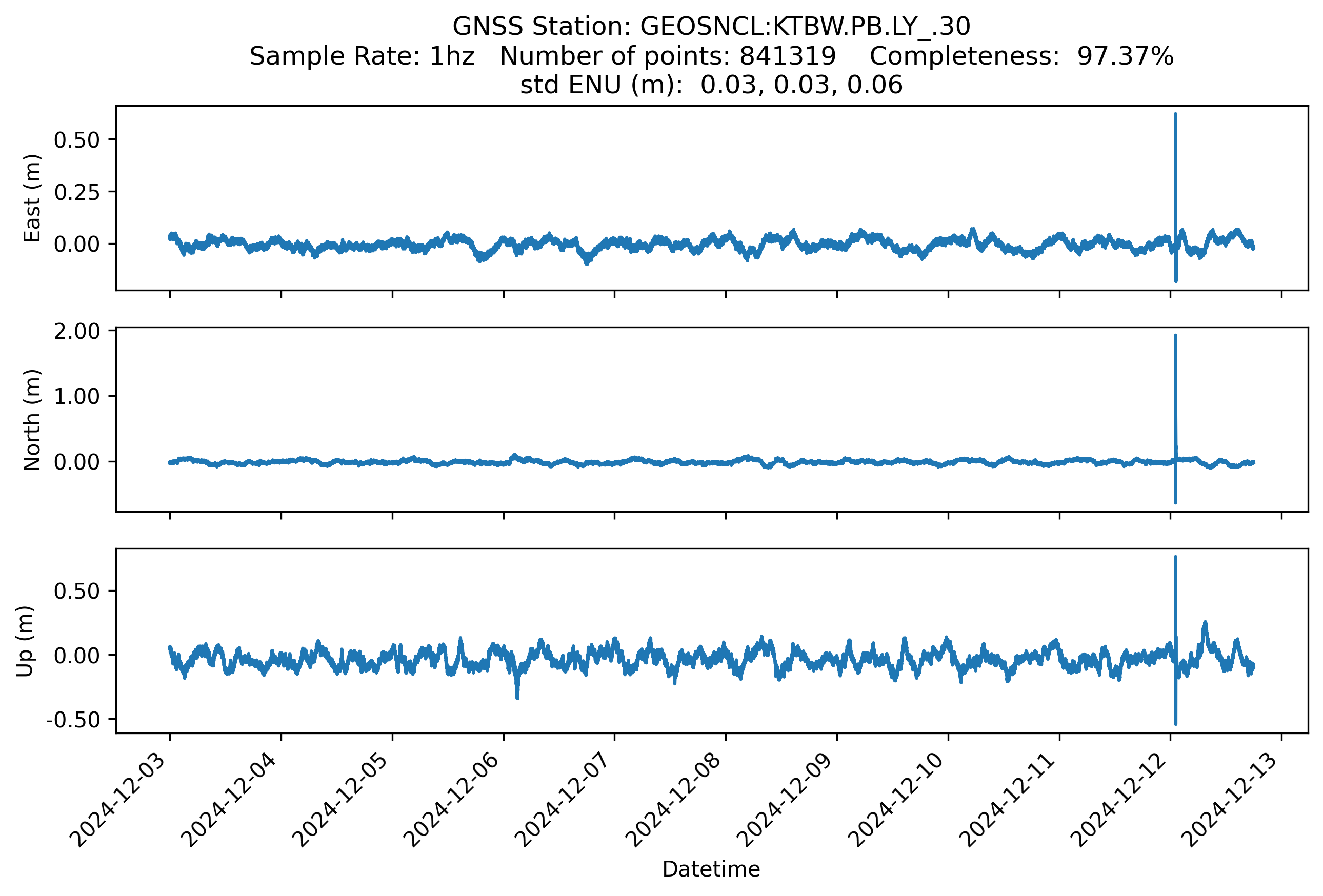This screenshot has width=1323, height=896.
Task: Click the Number of points 841319 text
Action: coord(668,56)
